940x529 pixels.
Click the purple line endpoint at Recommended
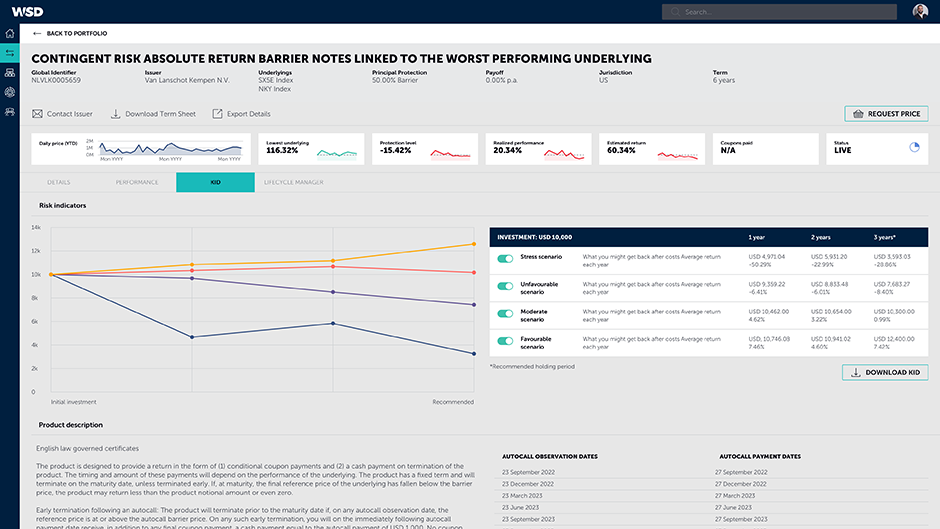click(474, 305)
